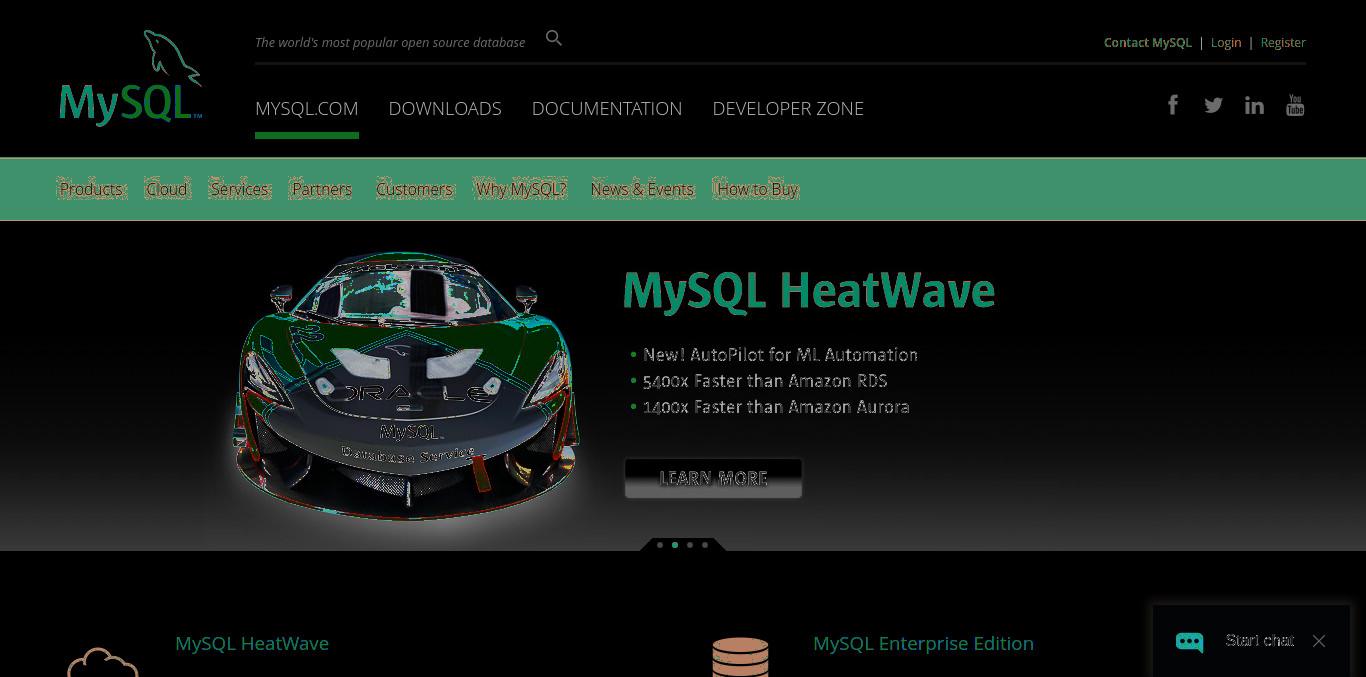Open the DOCUMENTATION tab
The width and height of the screenshot is (1366, 677).
(x=607, y=108)
